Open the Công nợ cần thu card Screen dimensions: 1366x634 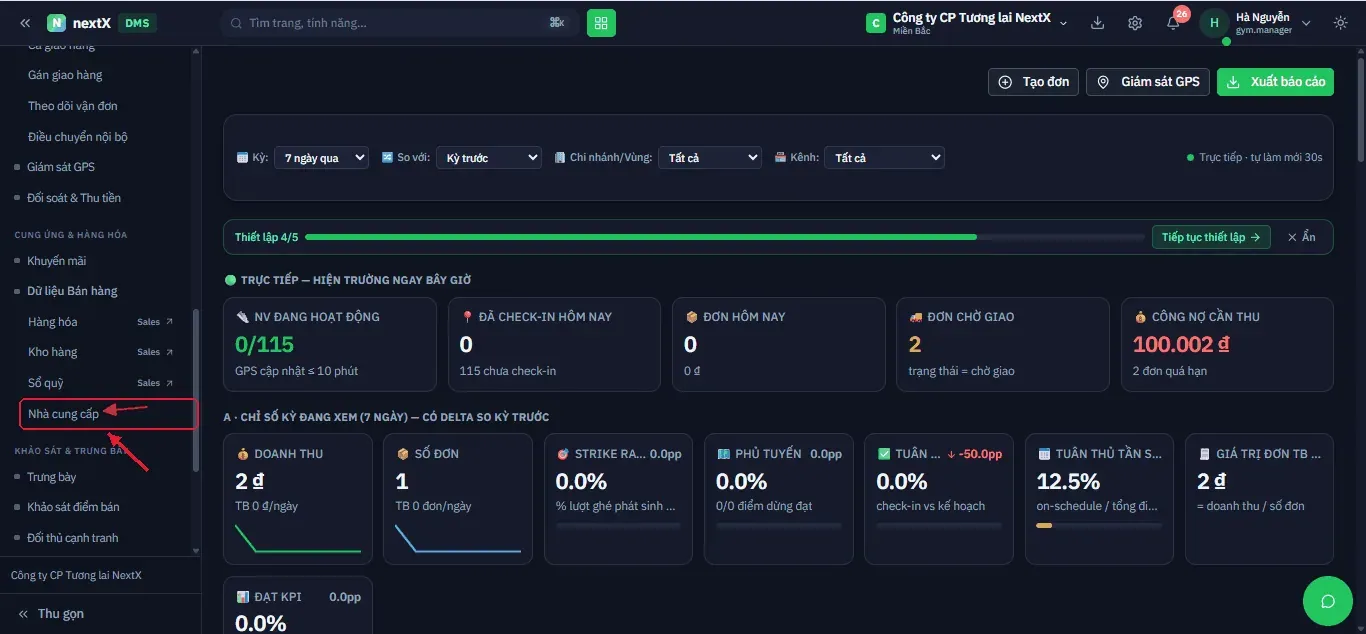pyautogui.click(x=1227, y=344)
